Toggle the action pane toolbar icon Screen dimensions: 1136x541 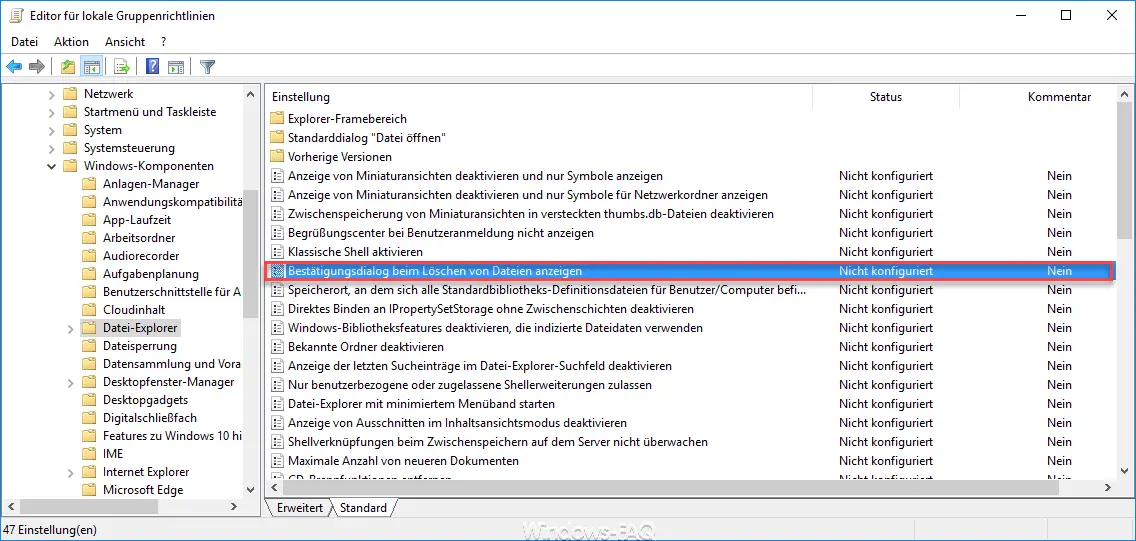(x=175, y=67)
